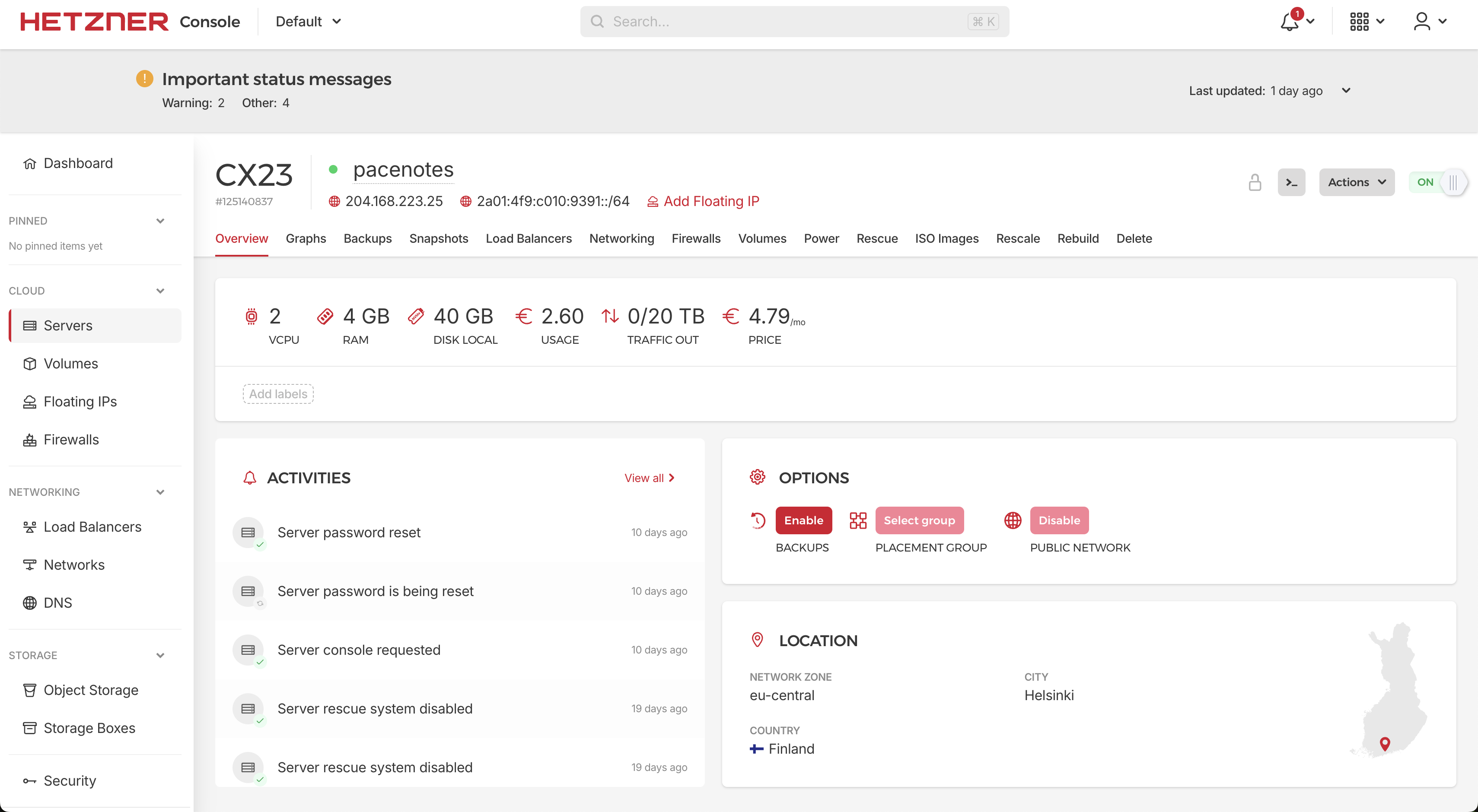This screenshot has height=812, width=1478.
Task: Click the Add labels button
Action: coord(278,394)
